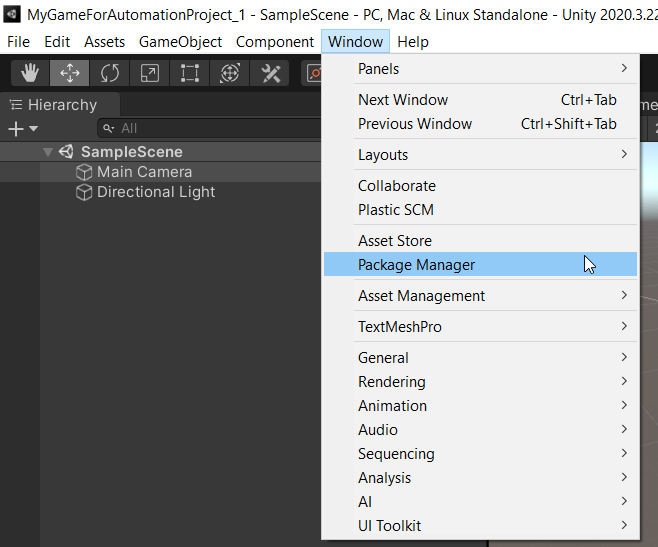
Task: Click the SampleScene Unity scene icon
Action: (66, 152)
